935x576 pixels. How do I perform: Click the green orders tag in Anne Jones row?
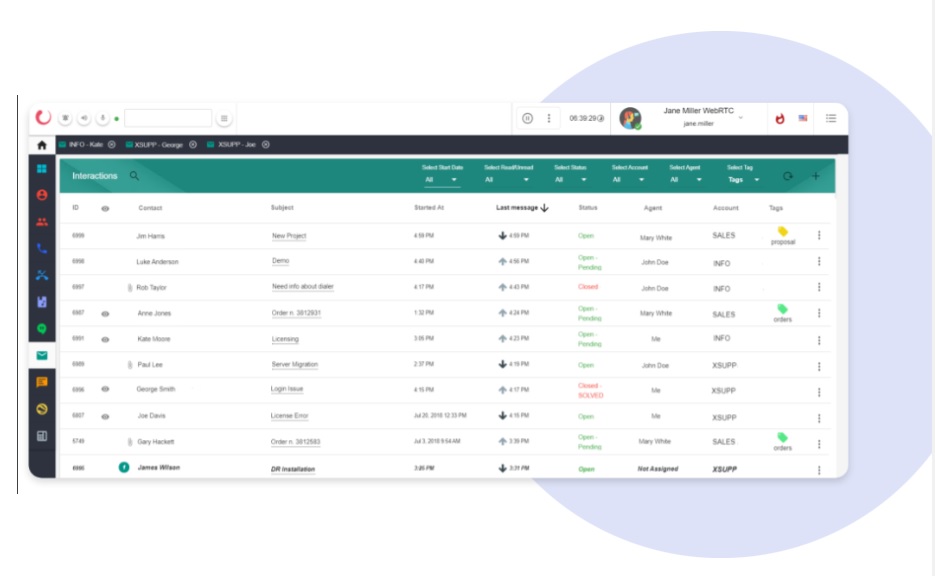coord(782,313)
